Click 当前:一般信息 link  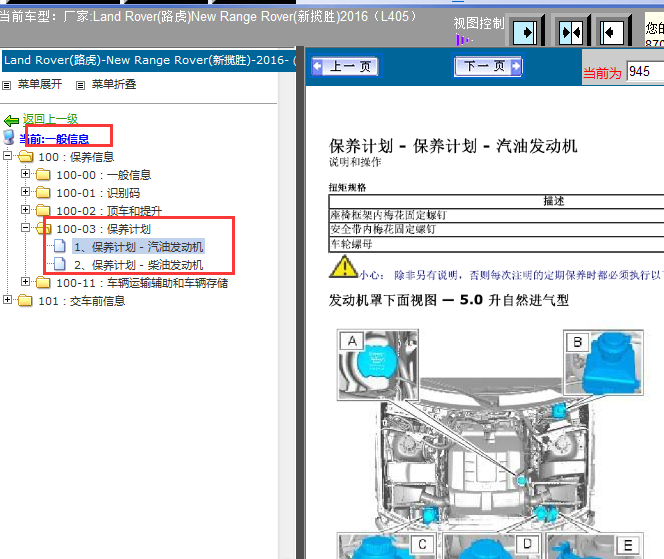(x=54, y=139)
